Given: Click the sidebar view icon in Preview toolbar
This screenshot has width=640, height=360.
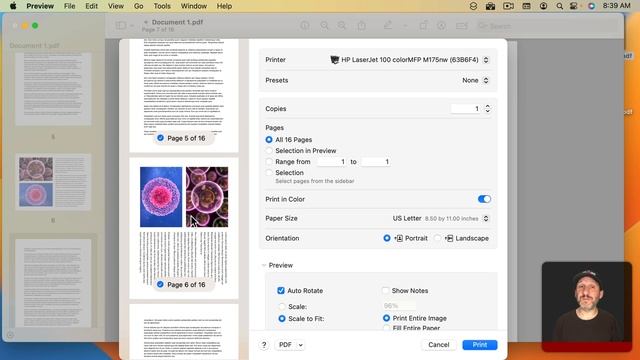Looking at the screenshot, I should [x=120, y=26].
